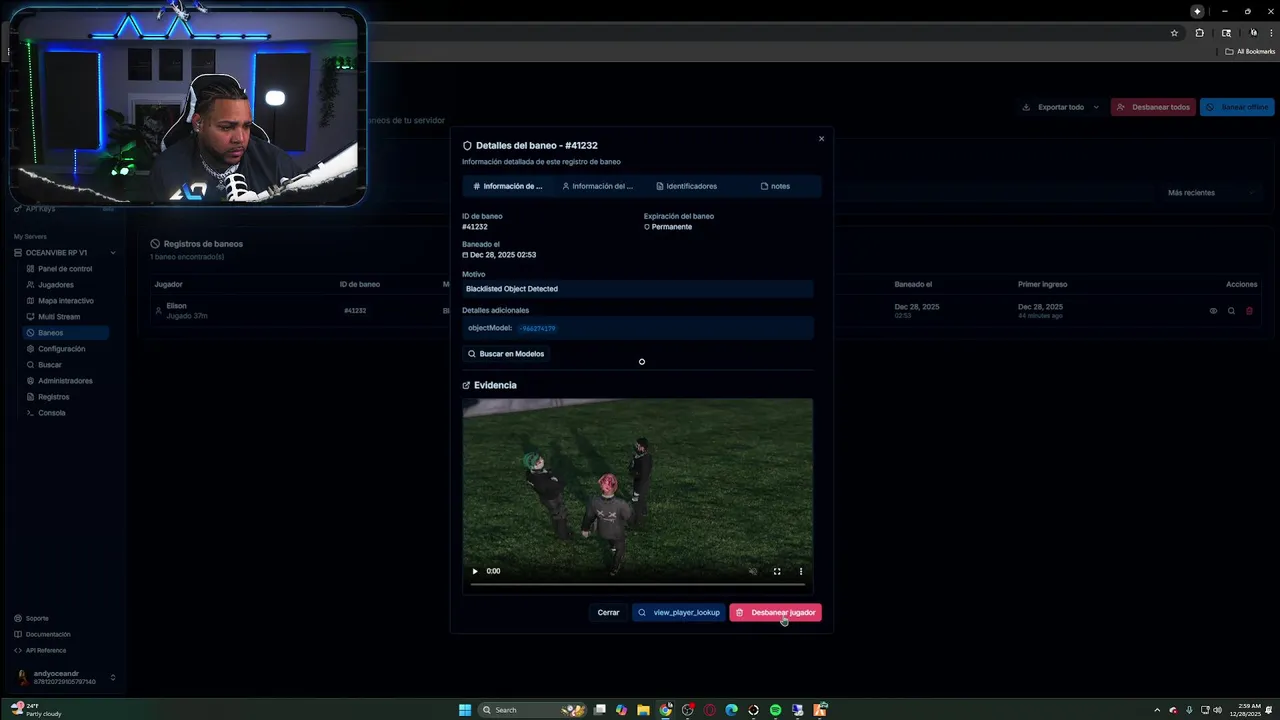Image resolution: width=1280 pixels, height=720 pixels.
Task: Click the 'Banear offline' button
Action: 1237,107
